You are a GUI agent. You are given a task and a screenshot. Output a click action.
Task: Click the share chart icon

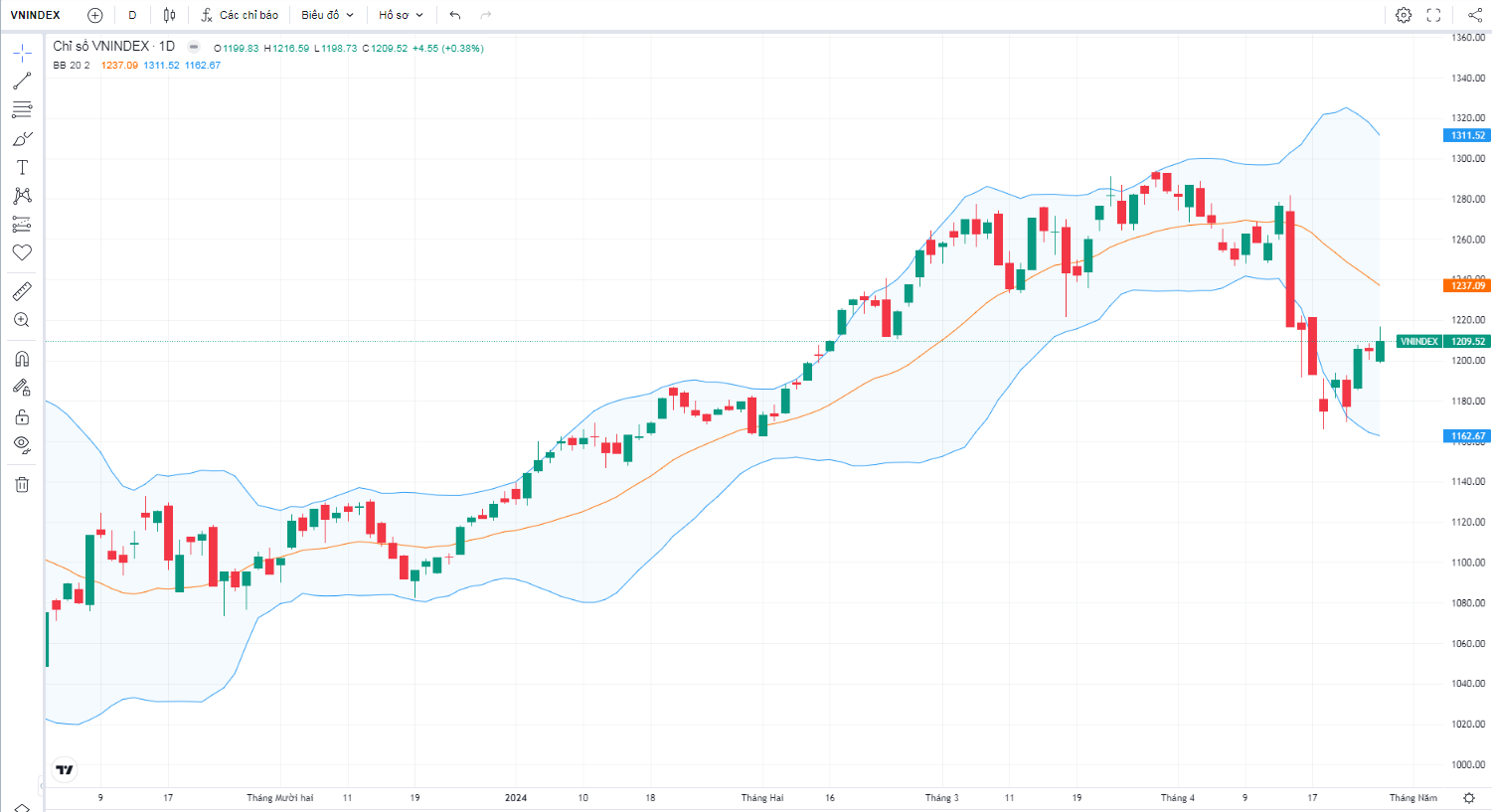(1474, 15)
